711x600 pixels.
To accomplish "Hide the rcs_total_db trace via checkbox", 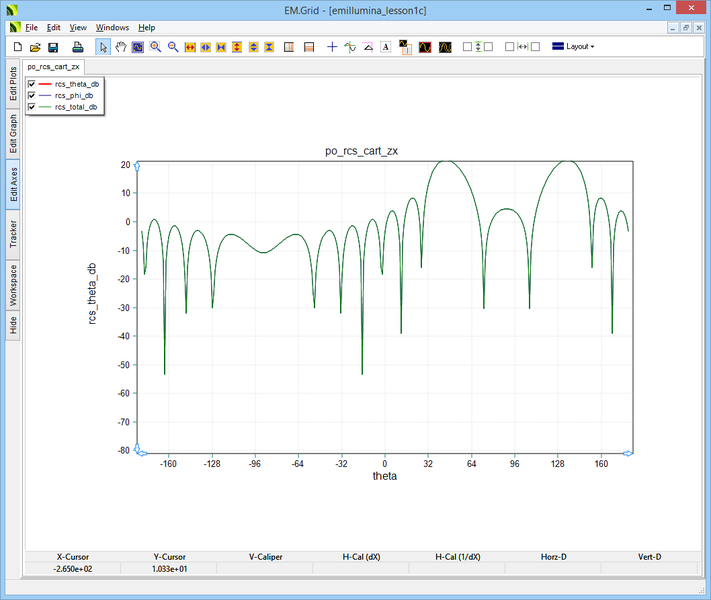I will point(32,106).
